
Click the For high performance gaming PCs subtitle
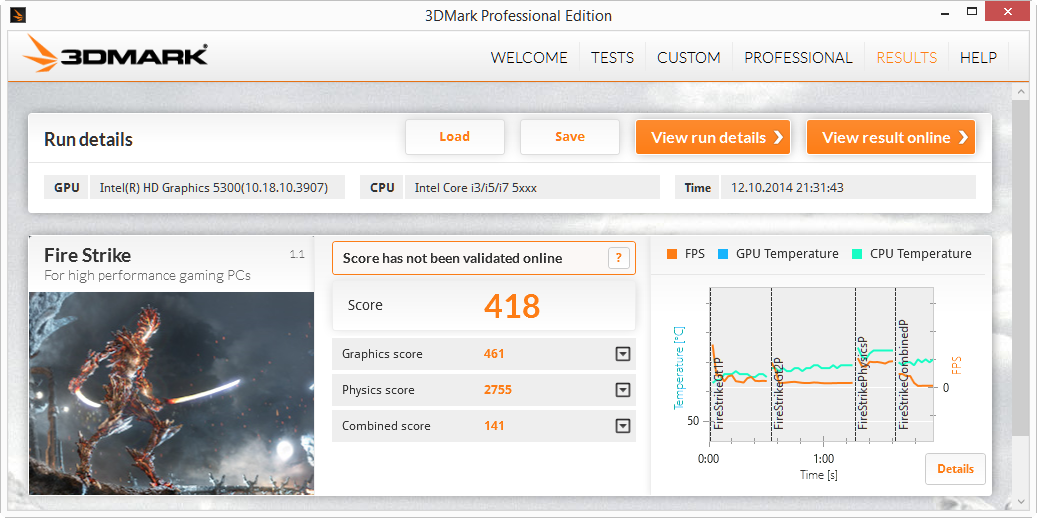pos(147,275)
